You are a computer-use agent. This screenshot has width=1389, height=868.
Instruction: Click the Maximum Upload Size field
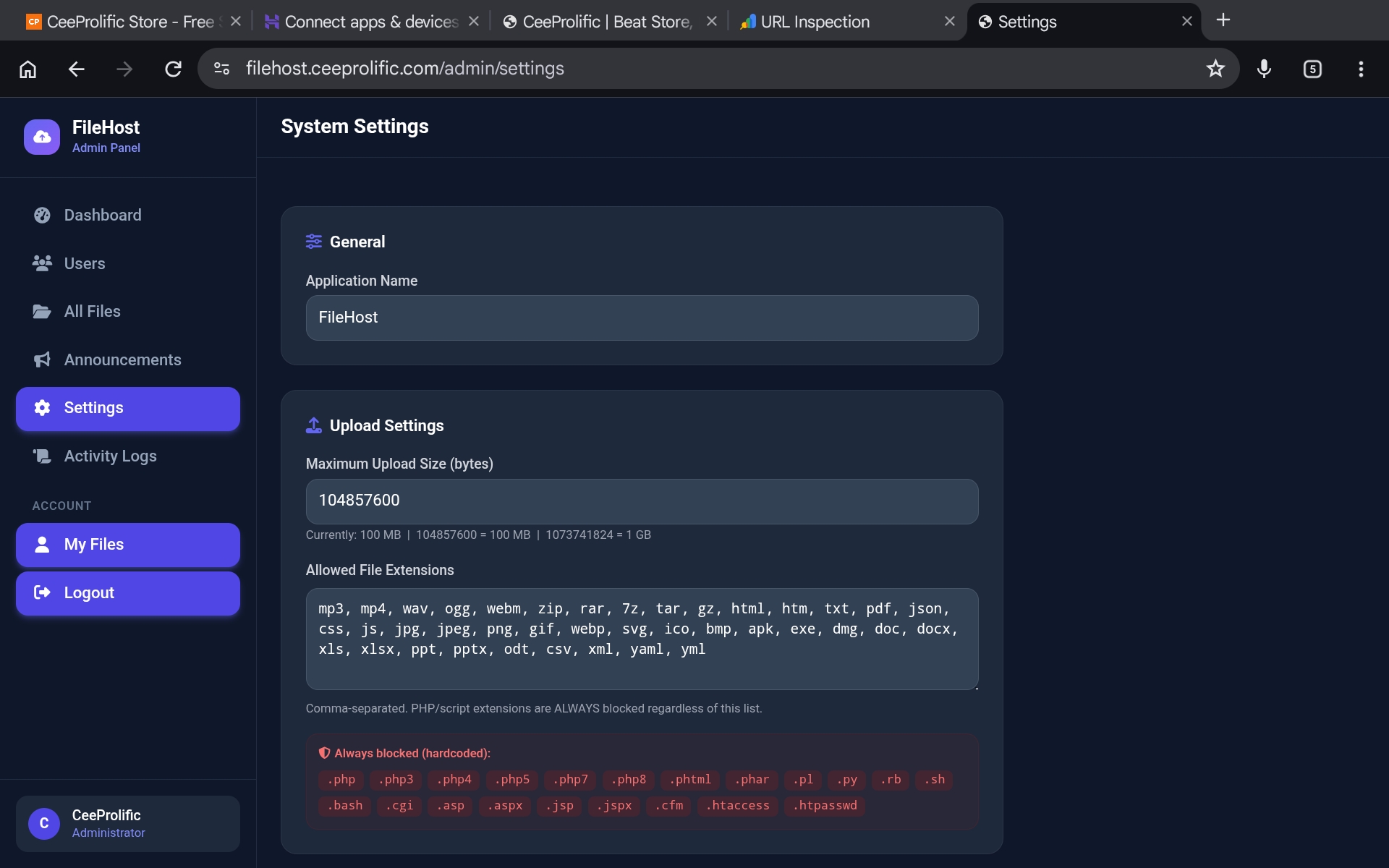pos(642,501)
